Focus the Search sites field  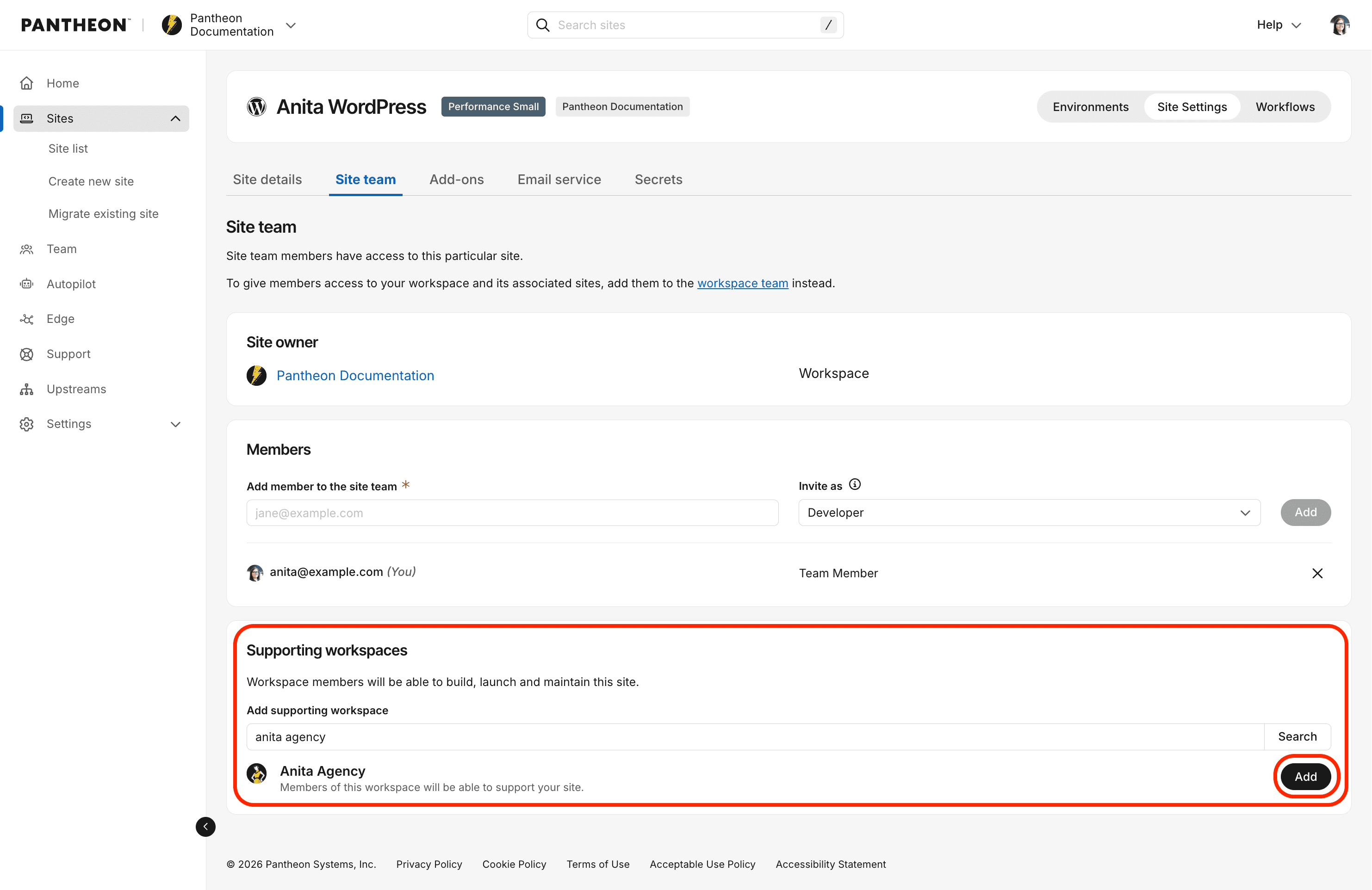tap(685, 25)
